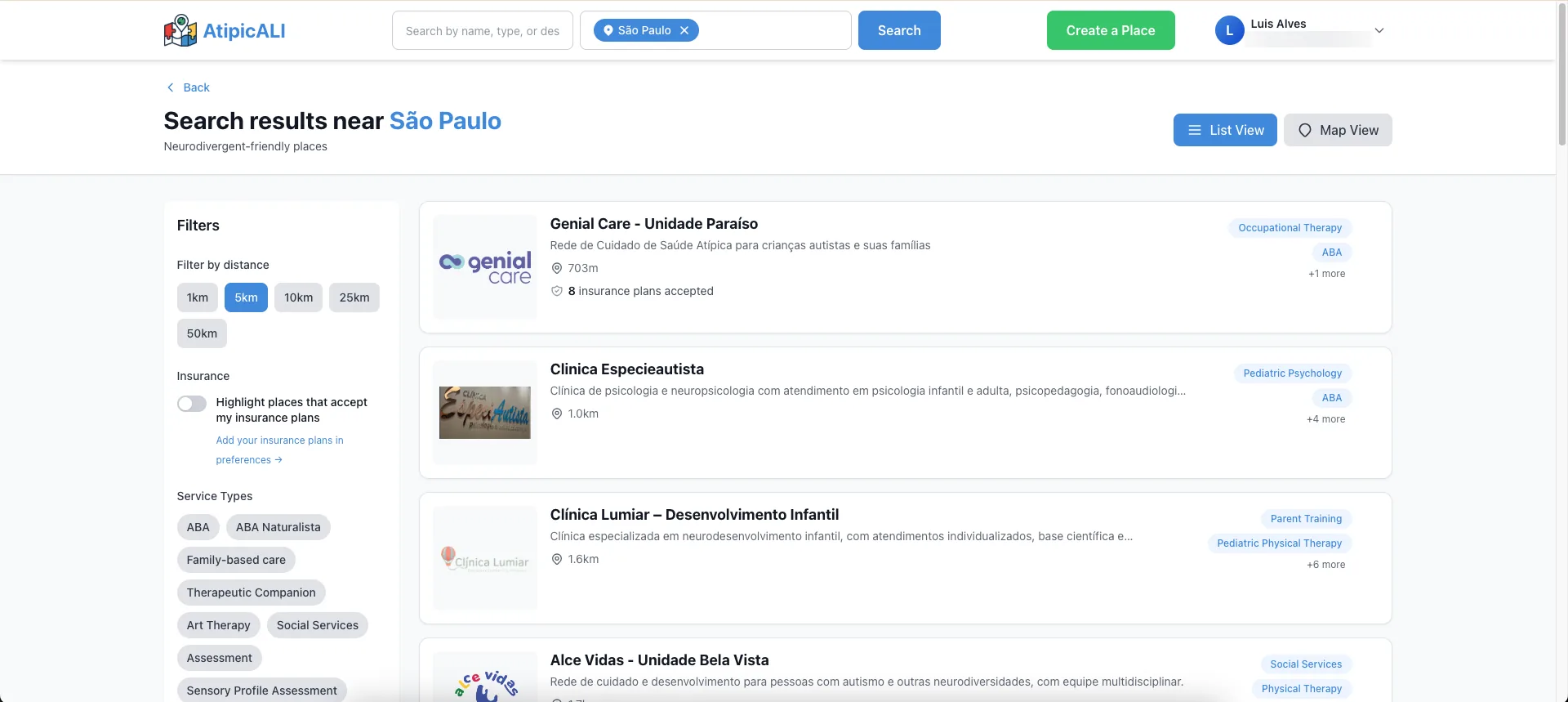1568x702 pixels.
Task: Select the 5km distance filter
Action: coord(246,297)
